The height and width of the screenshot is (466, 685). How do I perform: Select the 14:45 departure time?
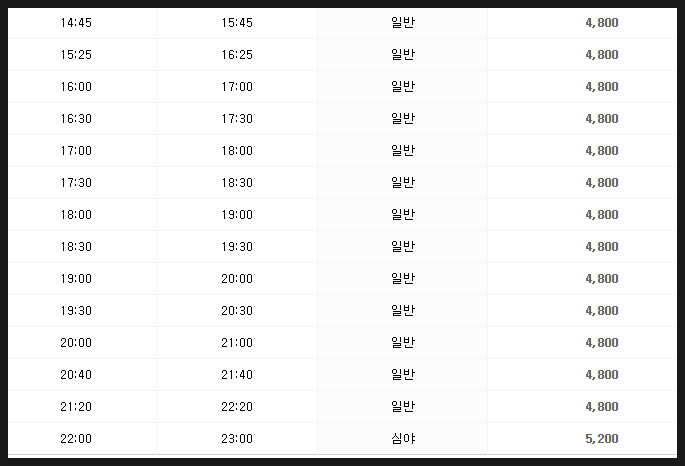pyautogui.click(x=76, y=23)
